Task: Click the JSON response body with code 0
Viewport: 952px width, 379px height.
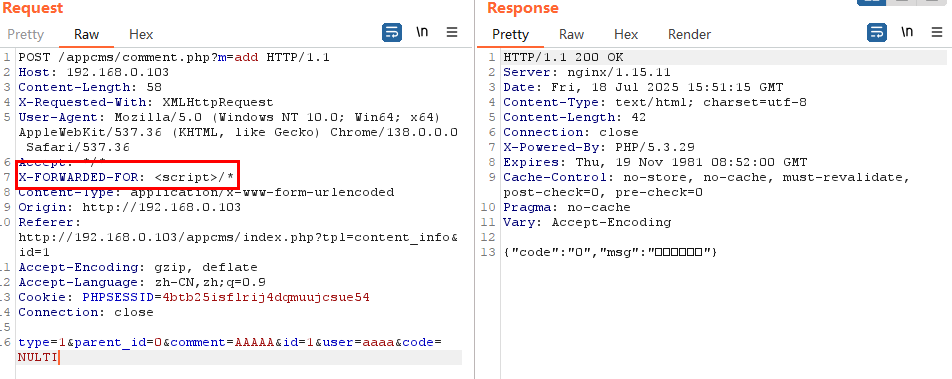Action: (x=611, y=252)
